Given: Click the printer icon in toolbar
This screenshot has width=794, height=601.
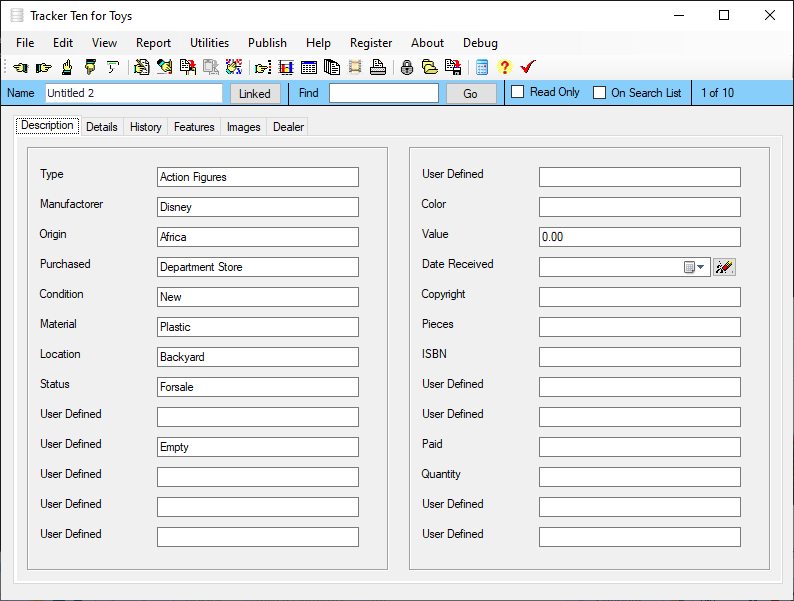Looking at the screenshot, I should tap(378, 67).
